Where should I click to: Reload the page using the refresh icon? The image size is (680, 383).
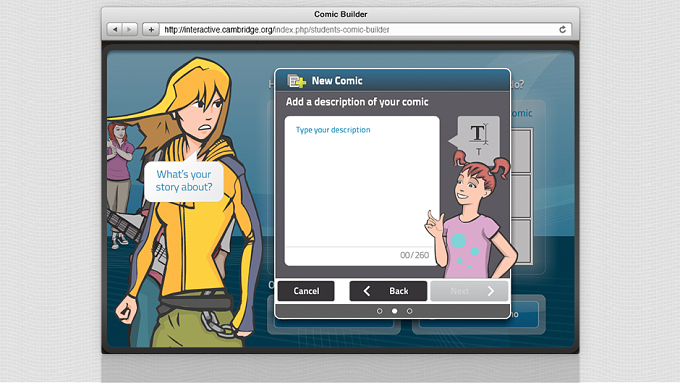click(562, 29)
